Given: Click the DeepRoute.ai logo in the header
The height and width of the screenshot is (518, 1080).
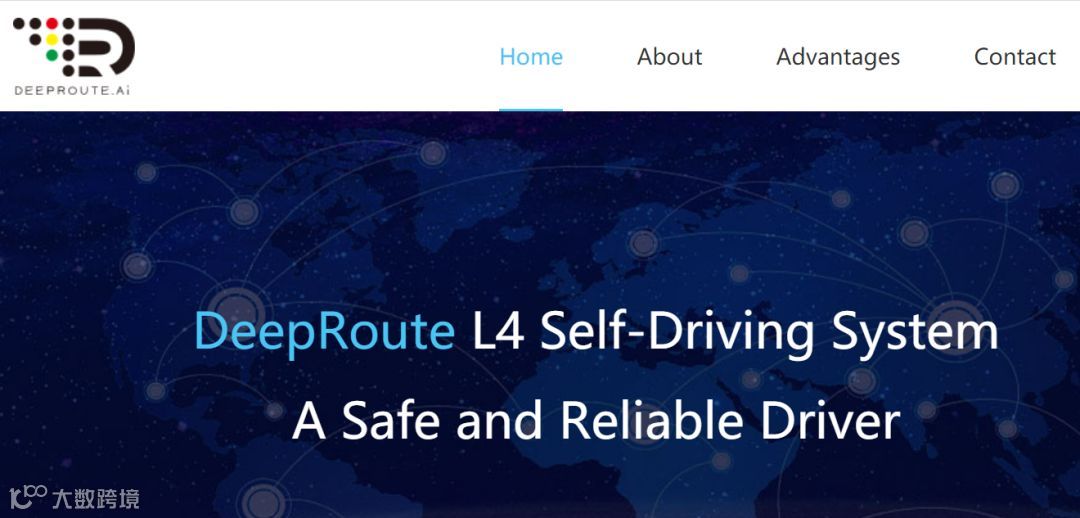Looking at the screenshot, I should (x=74, y=56).
